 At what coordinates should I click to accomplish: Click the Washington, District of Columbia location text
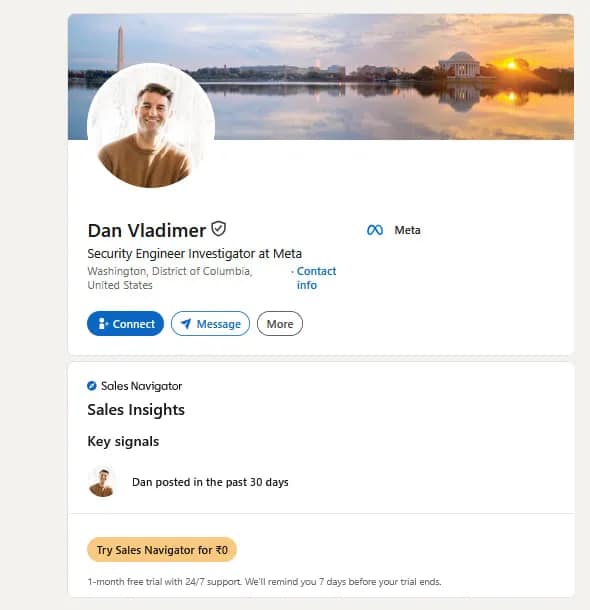(170, 278)
